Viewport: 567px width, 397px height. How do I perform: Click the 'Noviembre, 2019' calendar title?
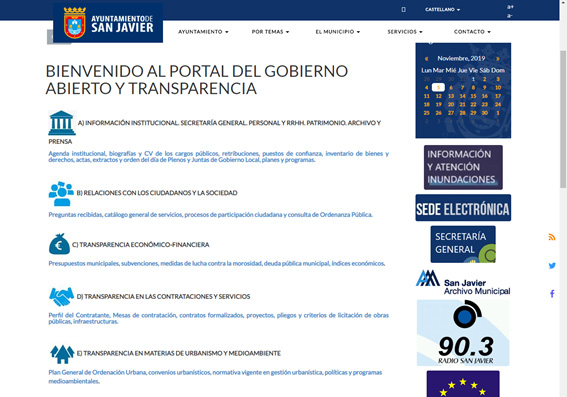click(x=461, y=58)
